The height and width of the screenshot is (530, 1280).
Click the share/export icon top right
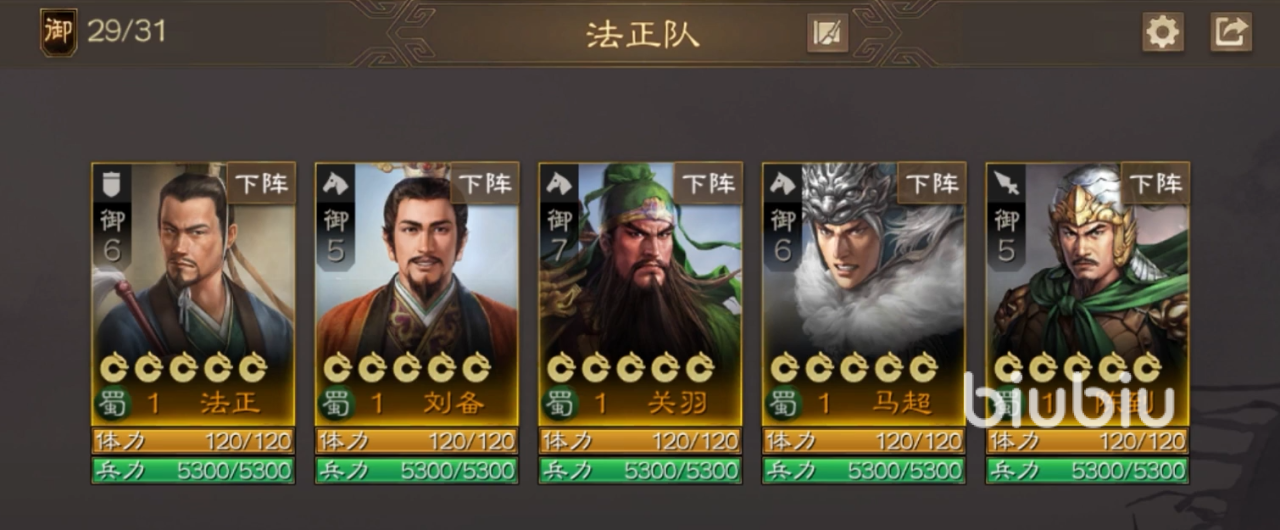tap(1231, 32)
